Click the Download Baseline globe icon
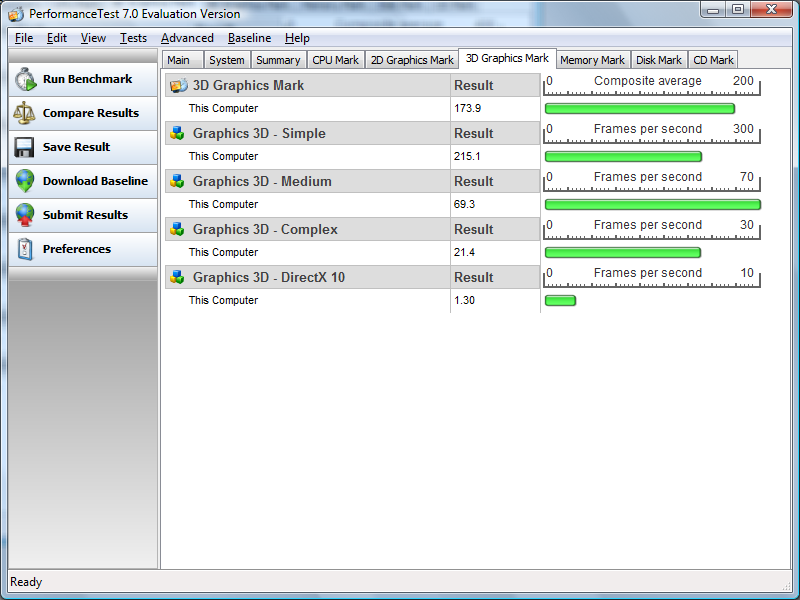Screen dimensions: 800x600 click(25, 182)
